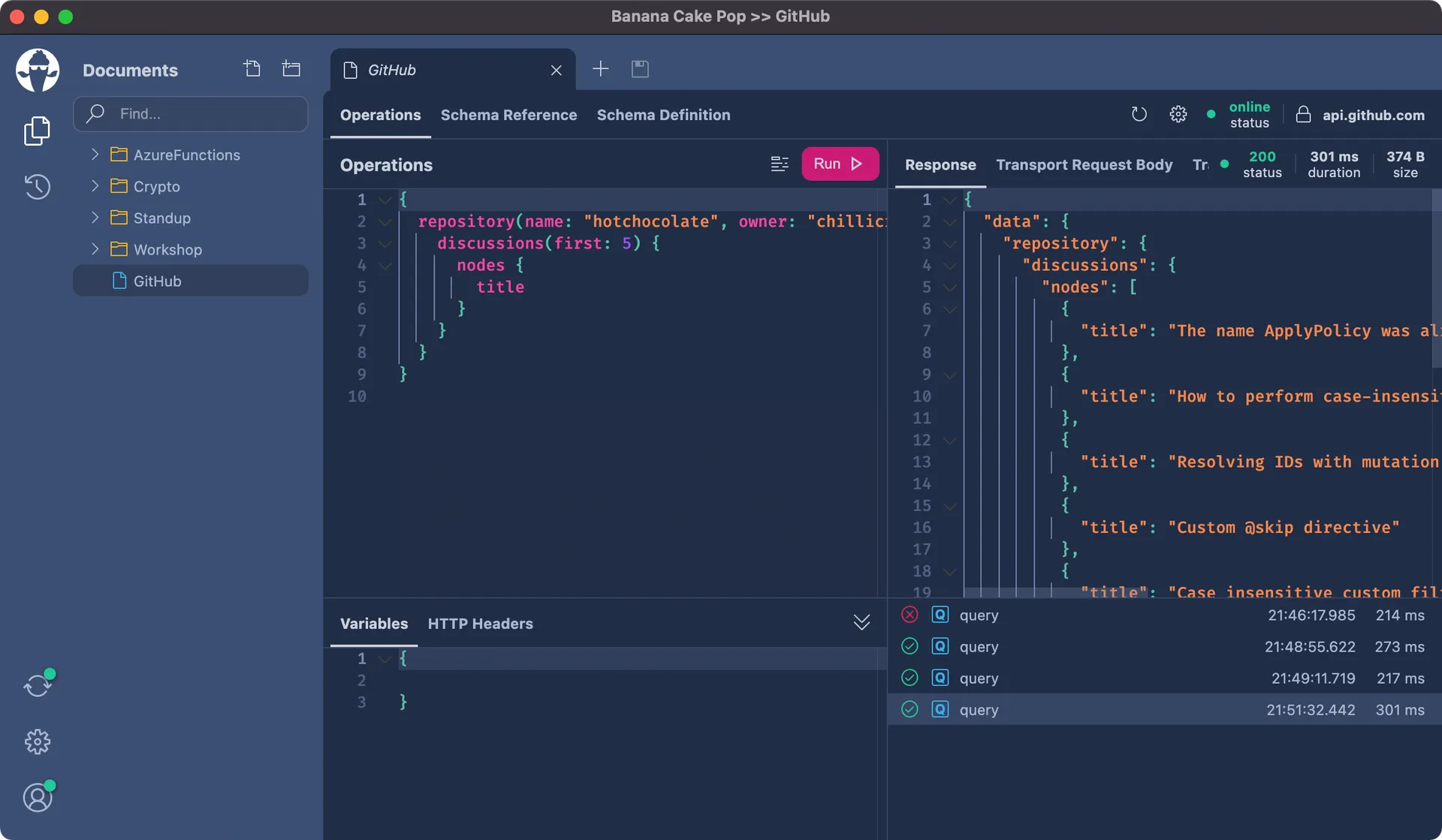Fold the repository block on line 2
The width and height of the screenshot is (1442, 840).
(x=385, y=221)
